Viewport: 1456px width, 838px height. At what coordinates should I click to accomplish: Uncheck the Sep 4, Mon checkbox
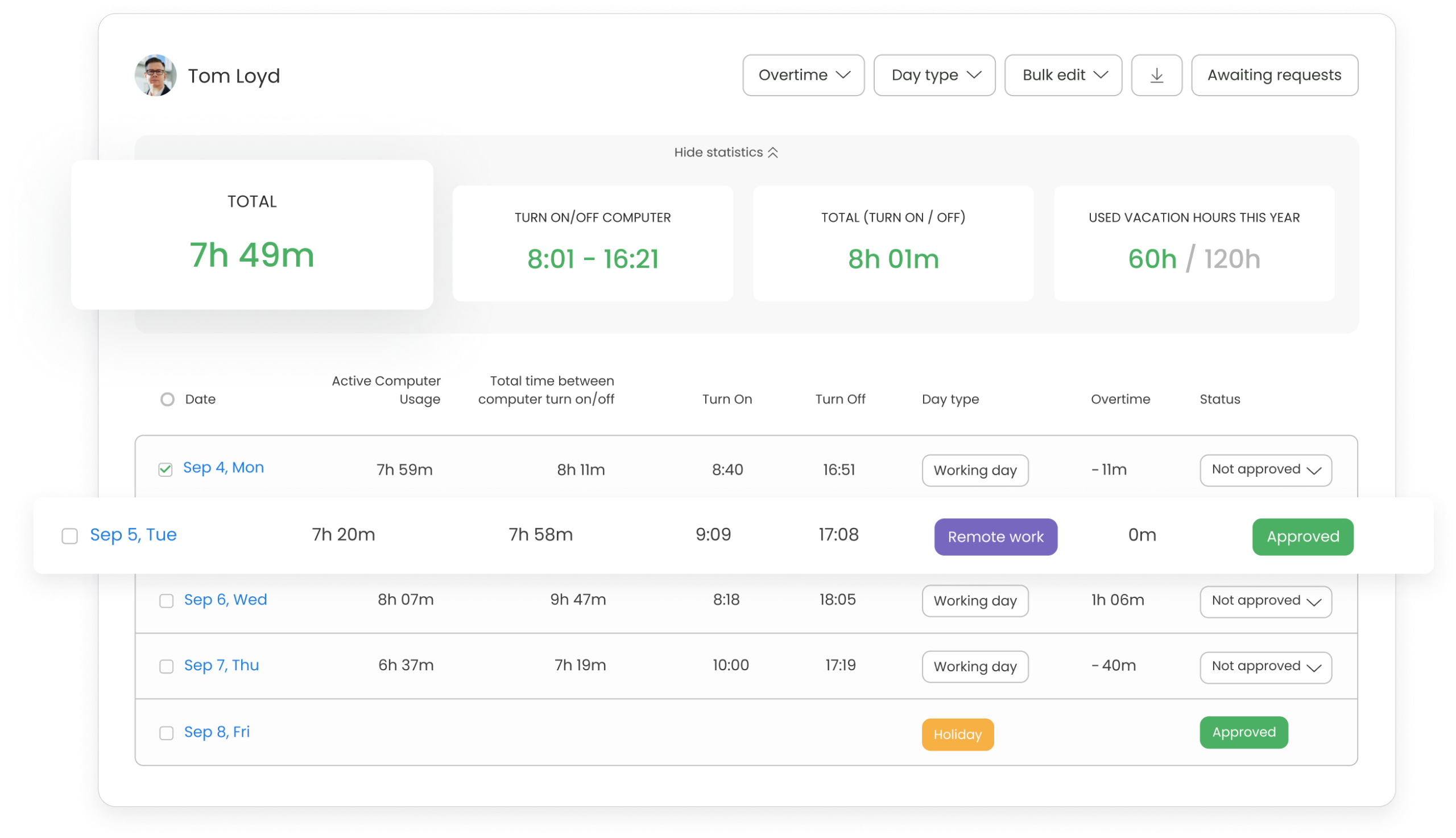coord(166,470)
